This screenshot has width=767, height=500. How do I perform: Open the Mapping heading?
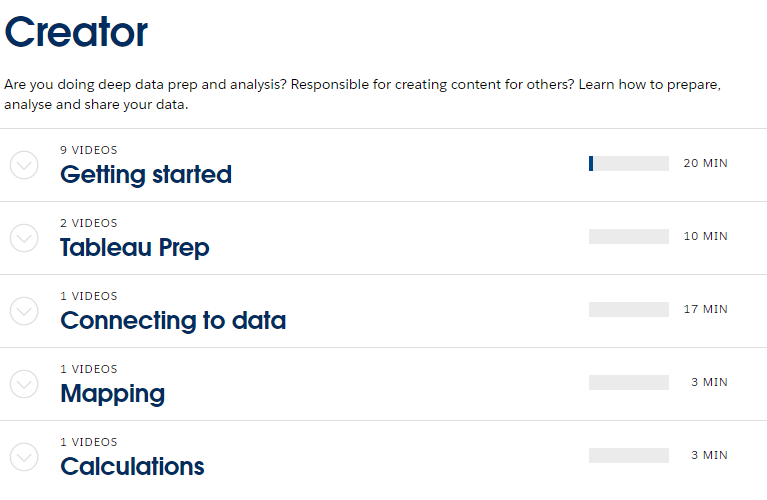pos(113,394)
